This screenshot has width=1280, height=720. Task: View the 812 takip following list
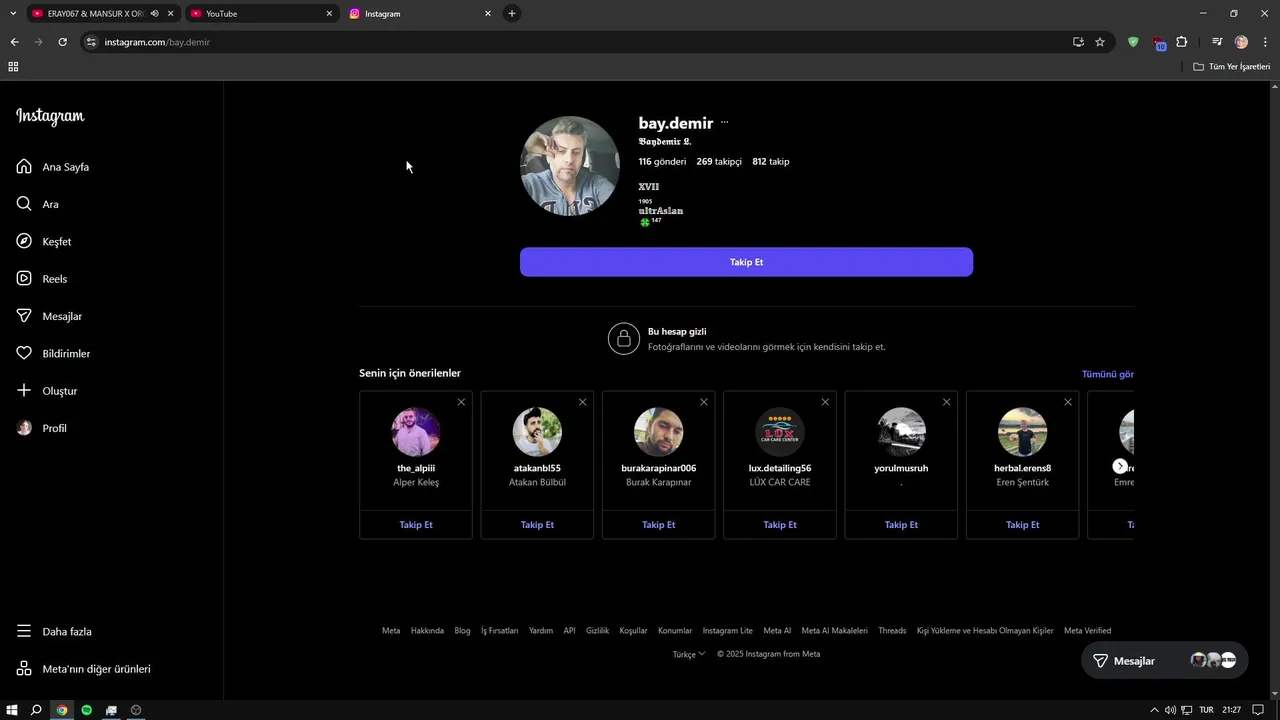point(771,161)
